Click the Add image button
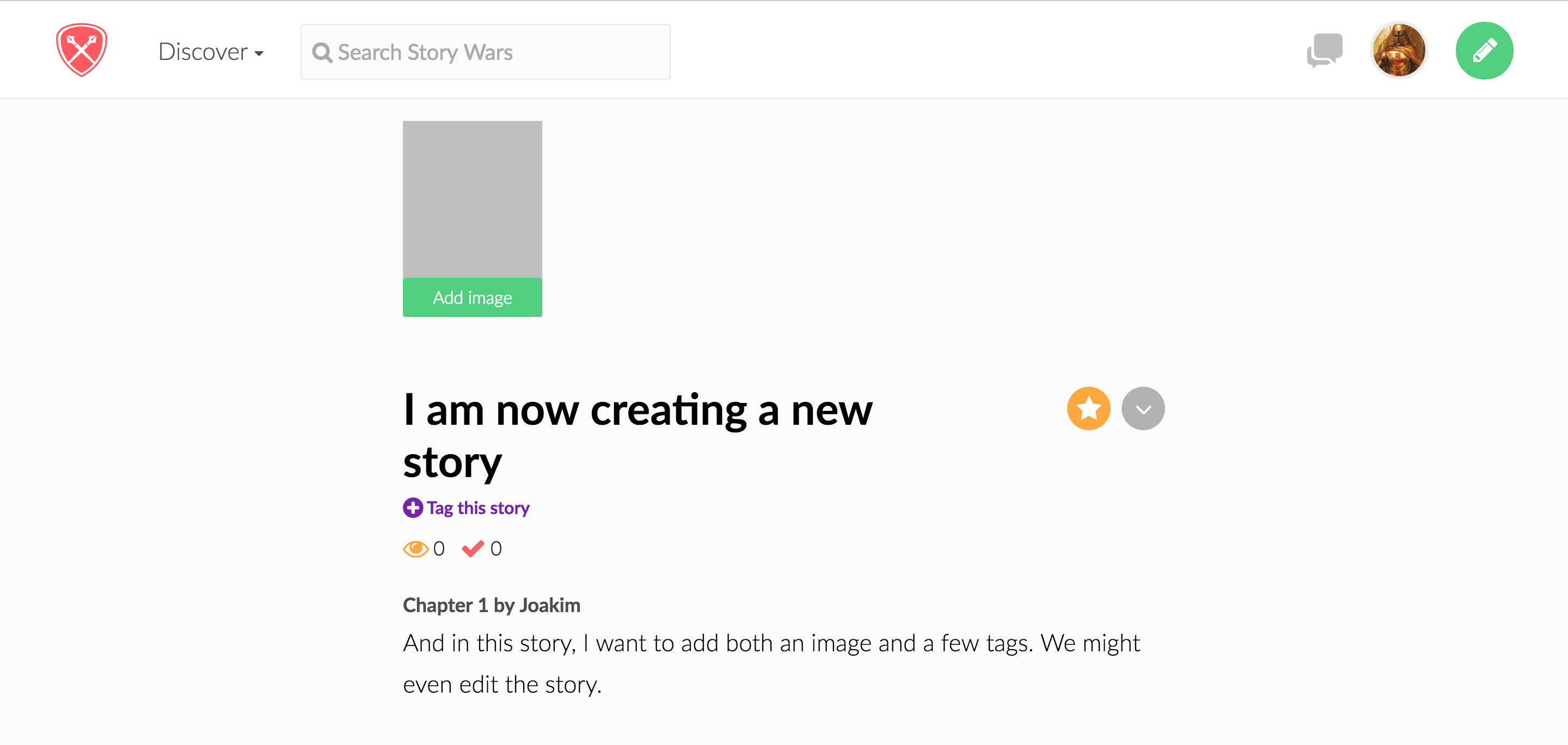Image resolution: width=1568 pixels, height=745 pixels. pyautogui.click(x=473, y=298)
